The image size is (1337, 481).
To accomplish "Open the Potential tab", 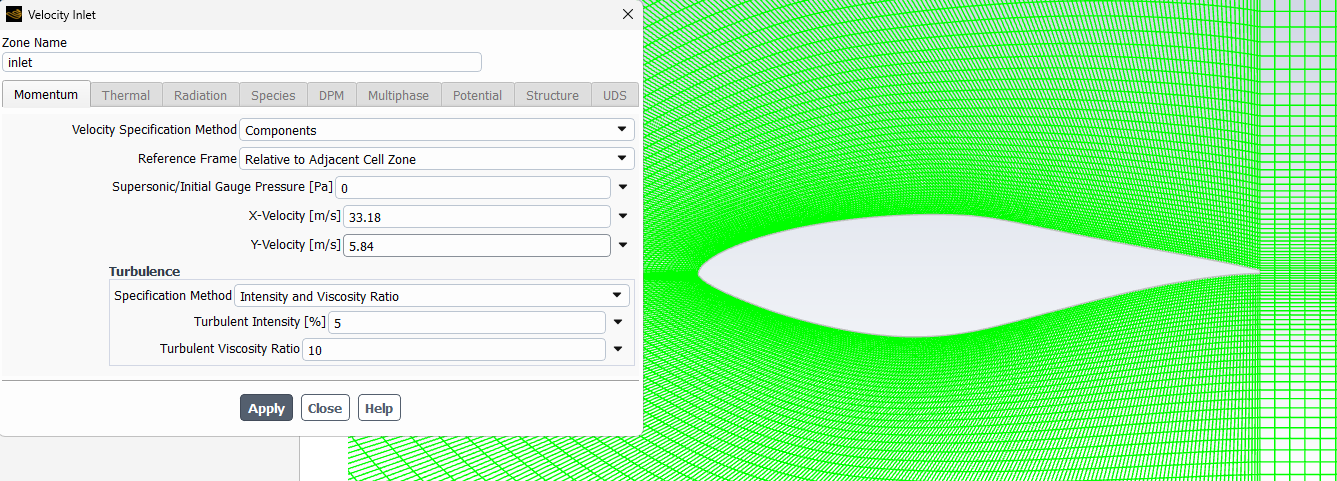I will [x=477, y=95].
